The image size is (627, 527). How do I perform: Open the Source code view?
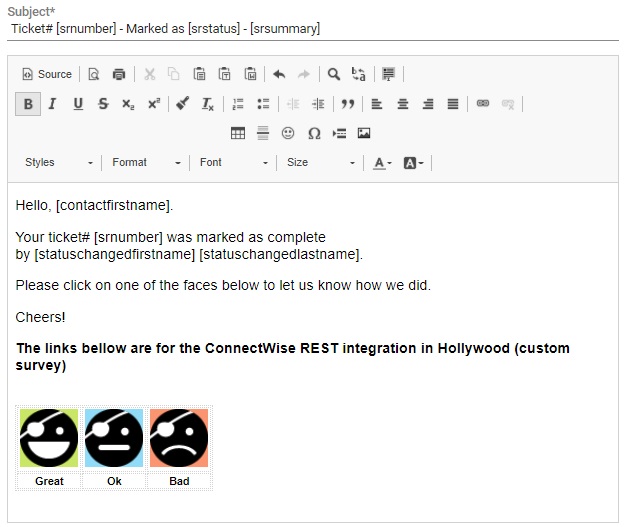47,74
